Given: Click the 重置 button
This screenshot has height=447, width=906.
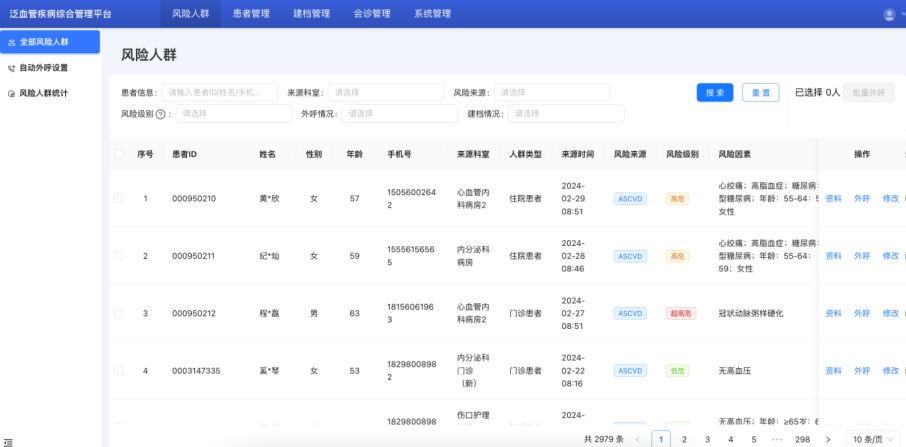Looking at the screenshot, I should (760, 92).
